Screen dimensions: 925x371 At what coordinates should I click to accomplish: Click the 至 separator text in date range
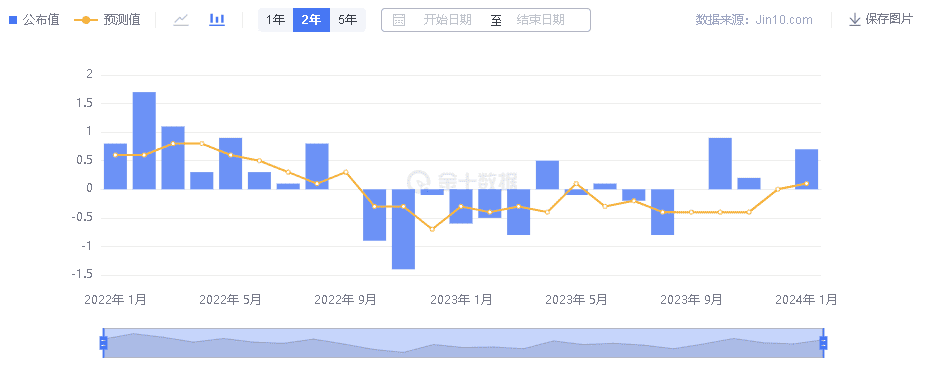[x=496, y=20]
